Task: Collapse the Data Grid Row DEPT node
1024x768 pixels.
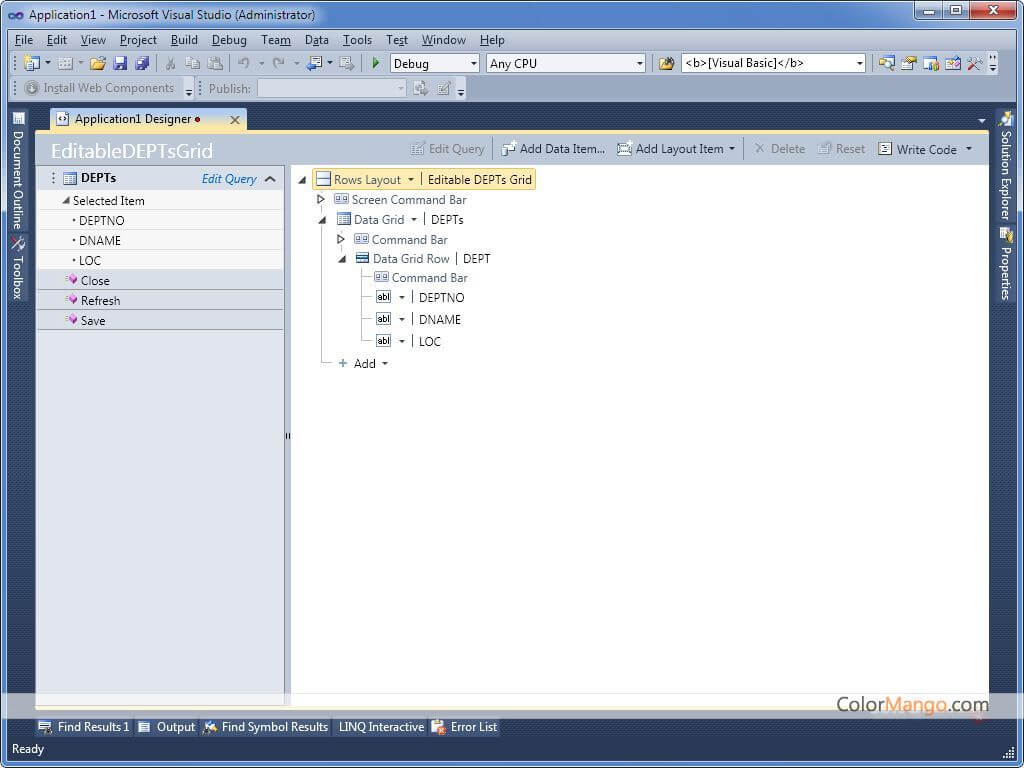Action: [341, 259]
